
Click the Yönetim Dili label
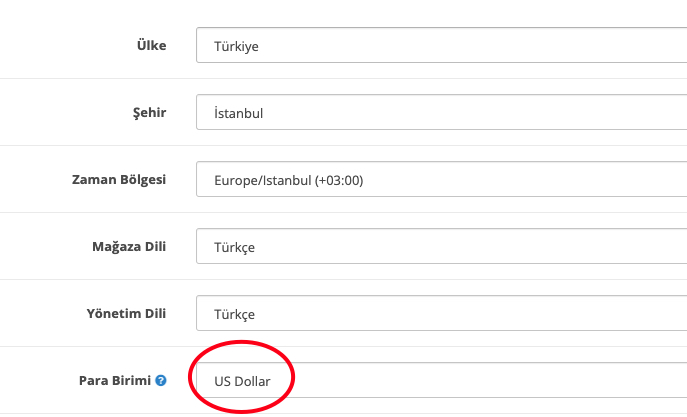(x=126, y=314)
